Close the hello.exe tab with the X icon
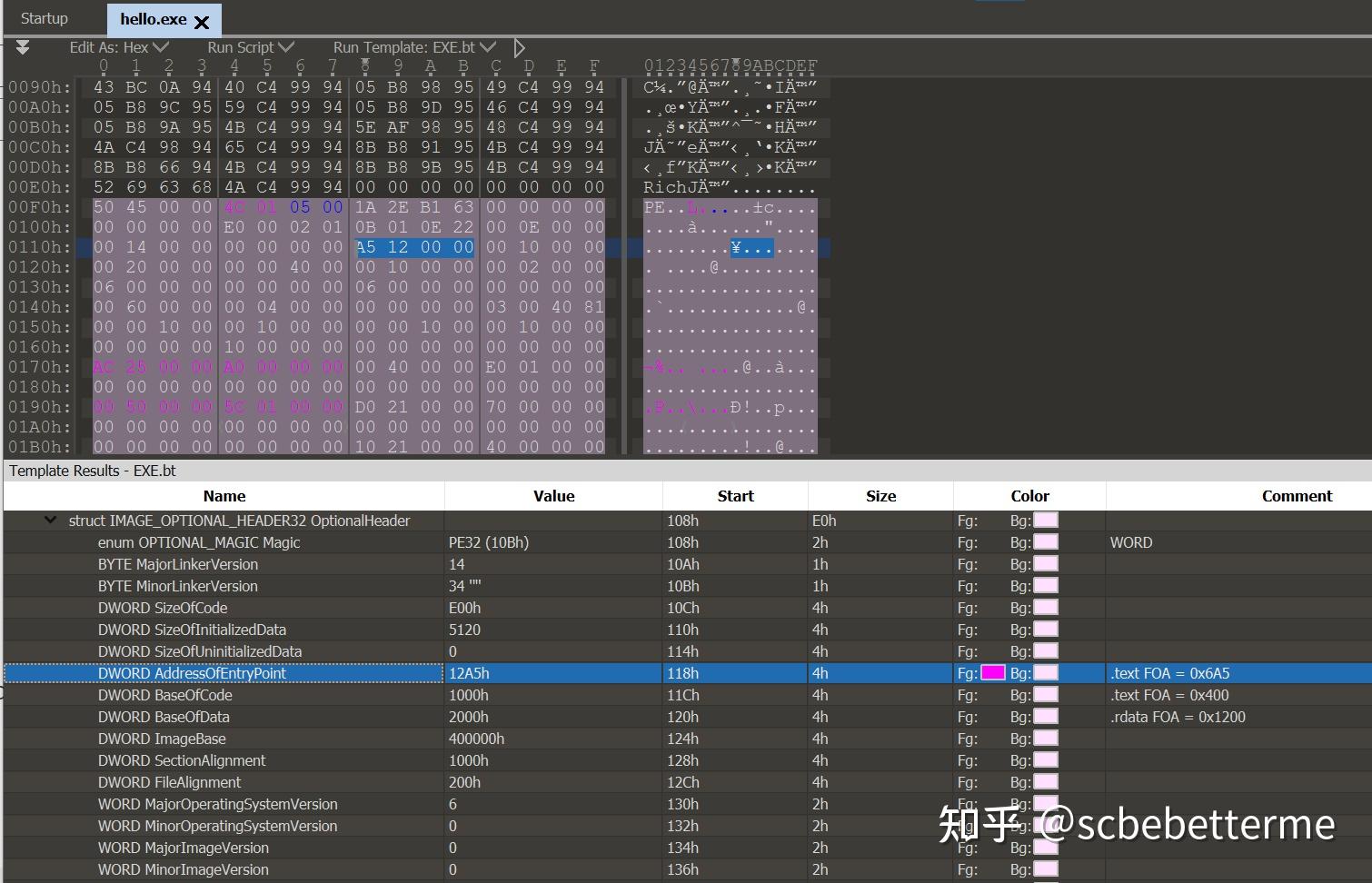Viewport: 1372px width, 883px height. point(202,18)
